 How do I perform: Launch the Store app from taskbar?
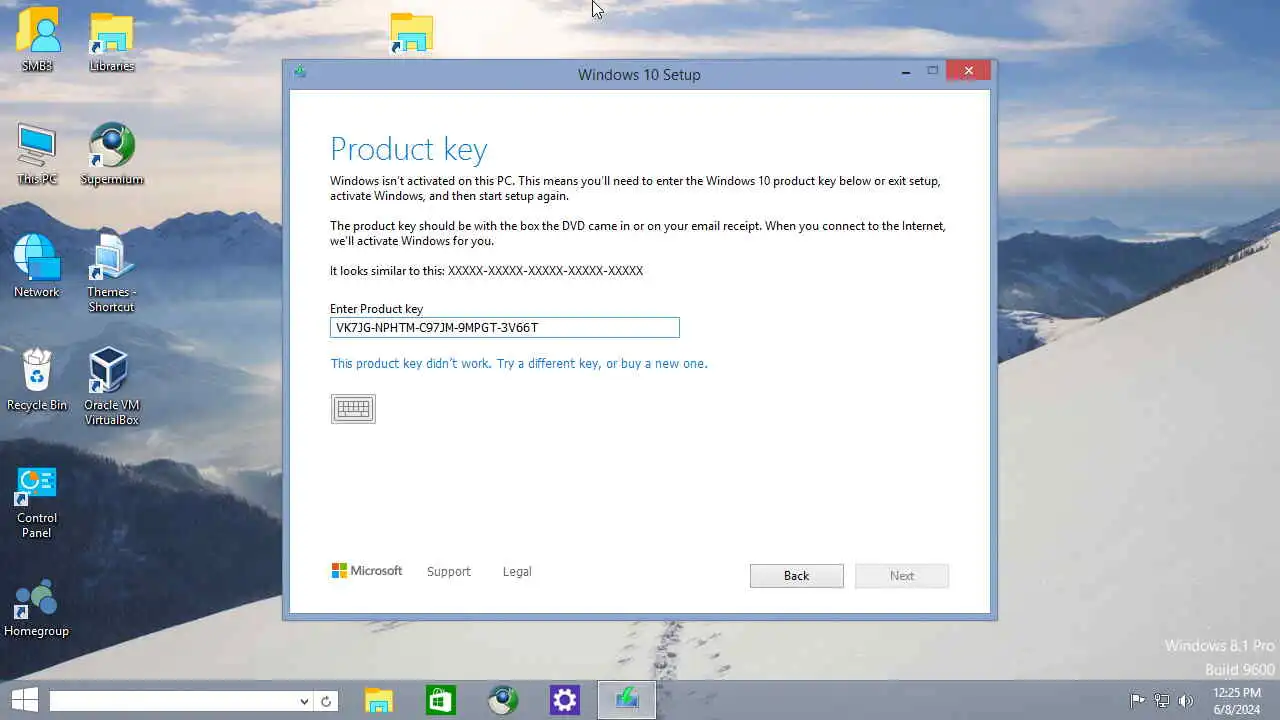click(441, 700)
